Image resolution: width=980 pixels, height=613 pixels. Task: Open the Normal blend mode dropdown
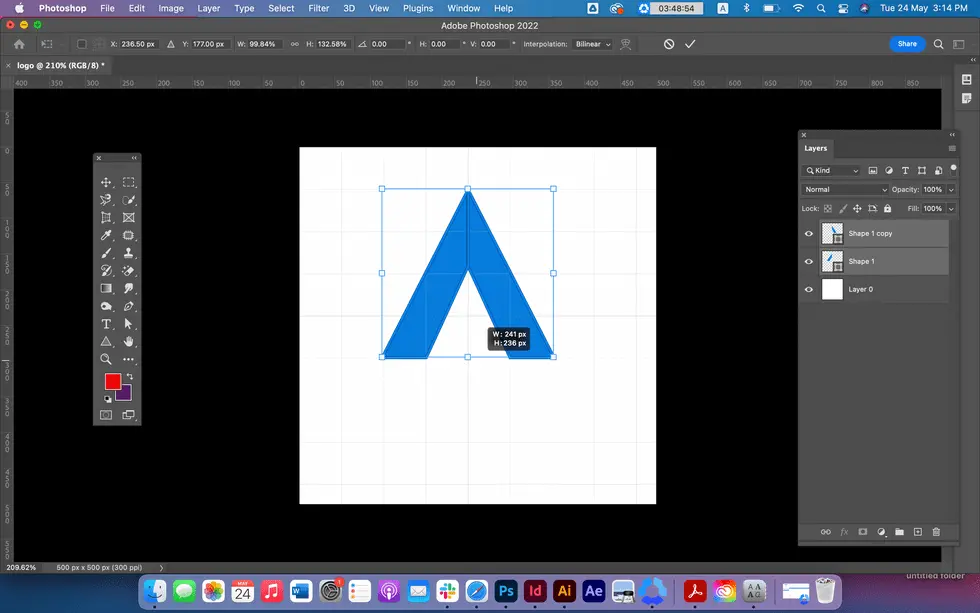pos(845,189)
